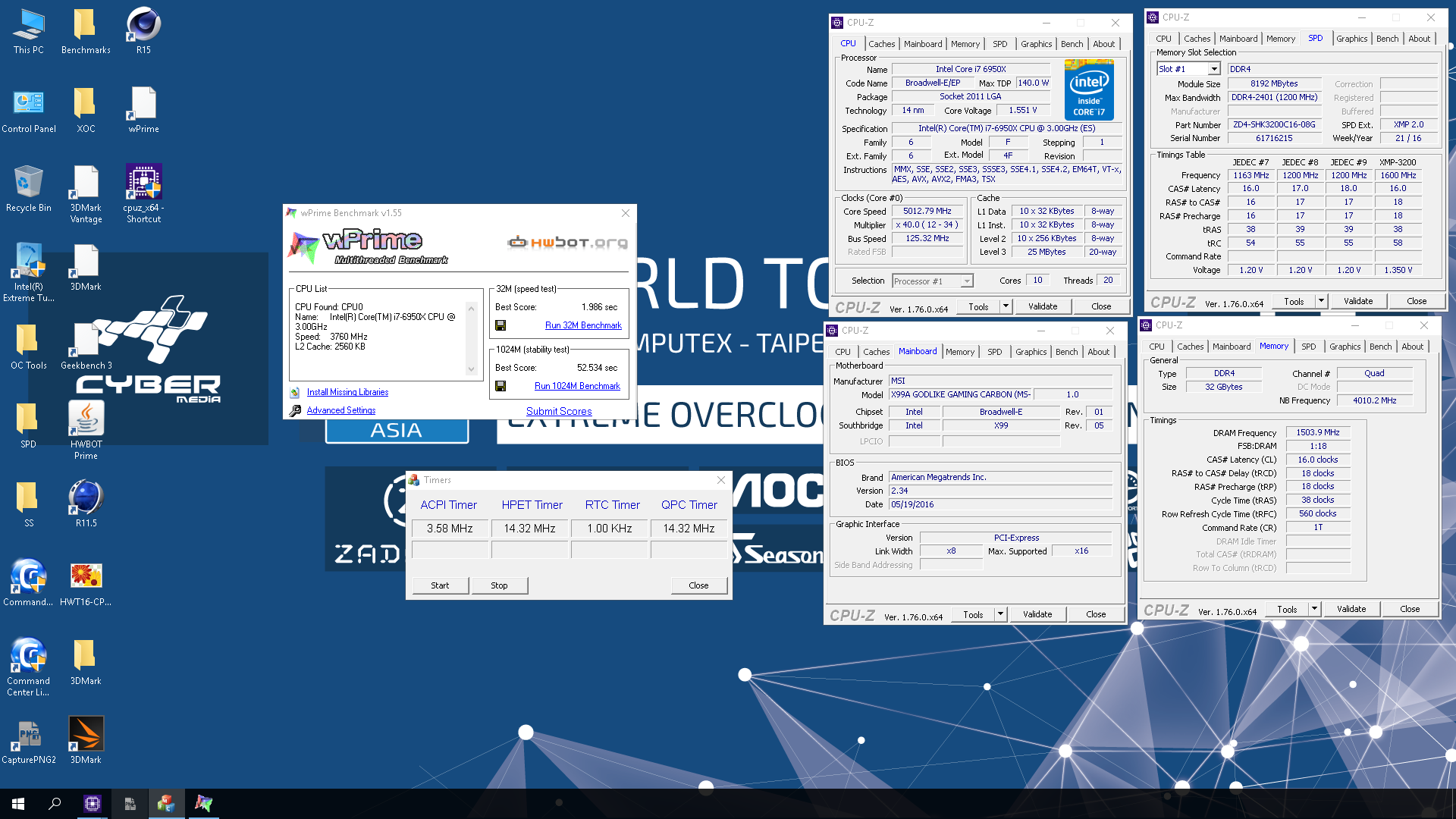Open the SPD folder on desktop
The width and height of the screenshot is (1456, 819).
[x=29, y=426]
